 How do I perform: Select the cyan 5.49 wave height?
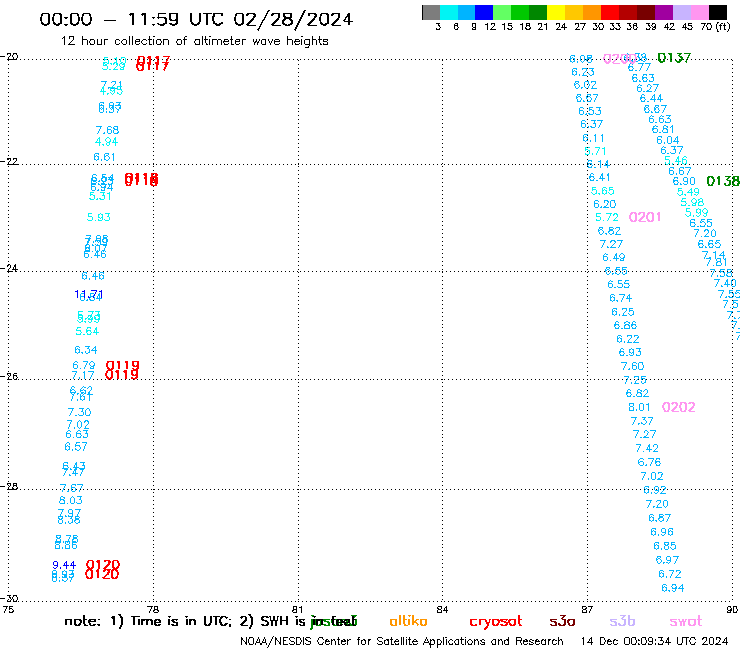coord(688,192)
